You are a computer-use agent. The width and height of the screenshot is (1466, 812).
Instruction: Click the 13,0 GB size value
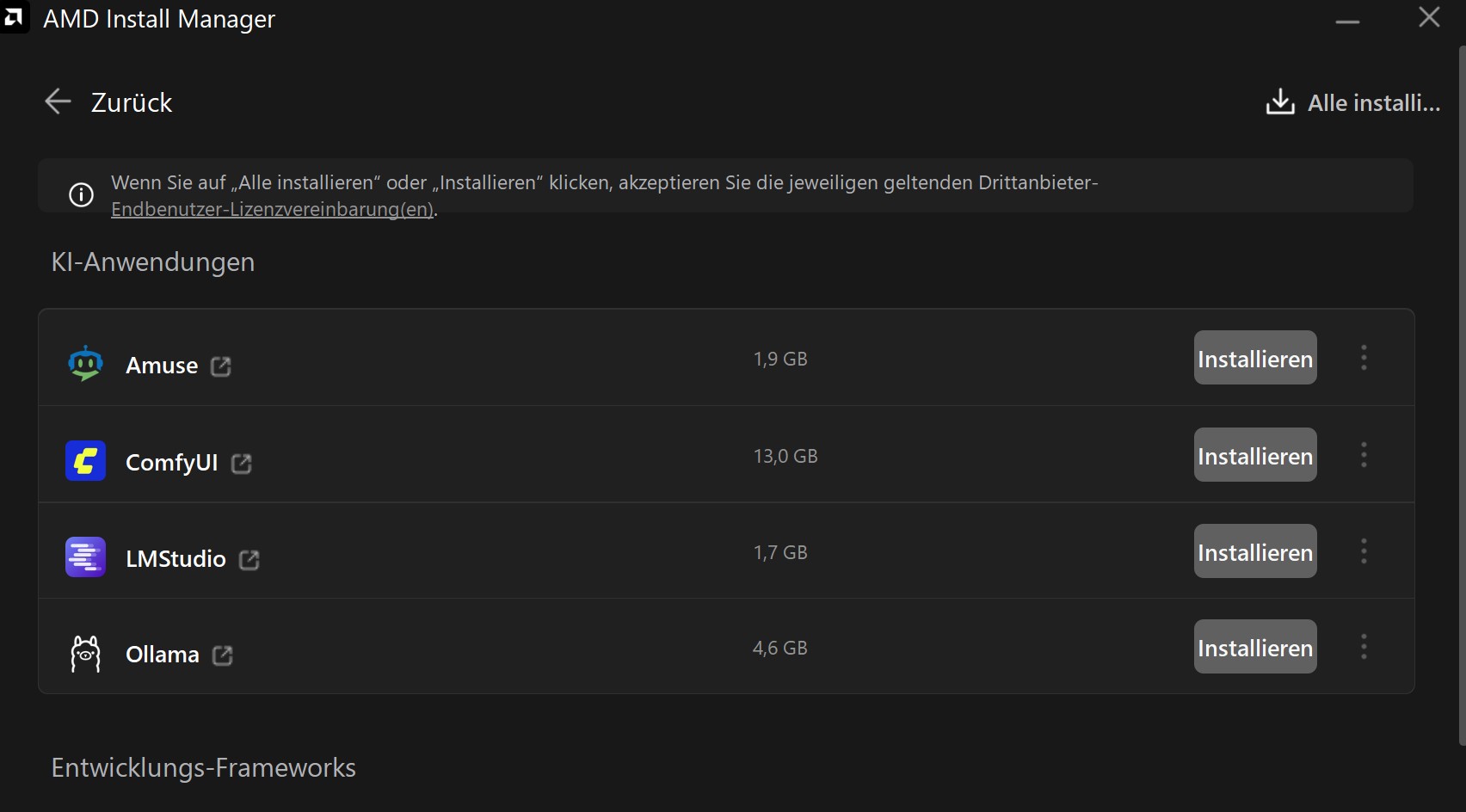pos(785,456)
